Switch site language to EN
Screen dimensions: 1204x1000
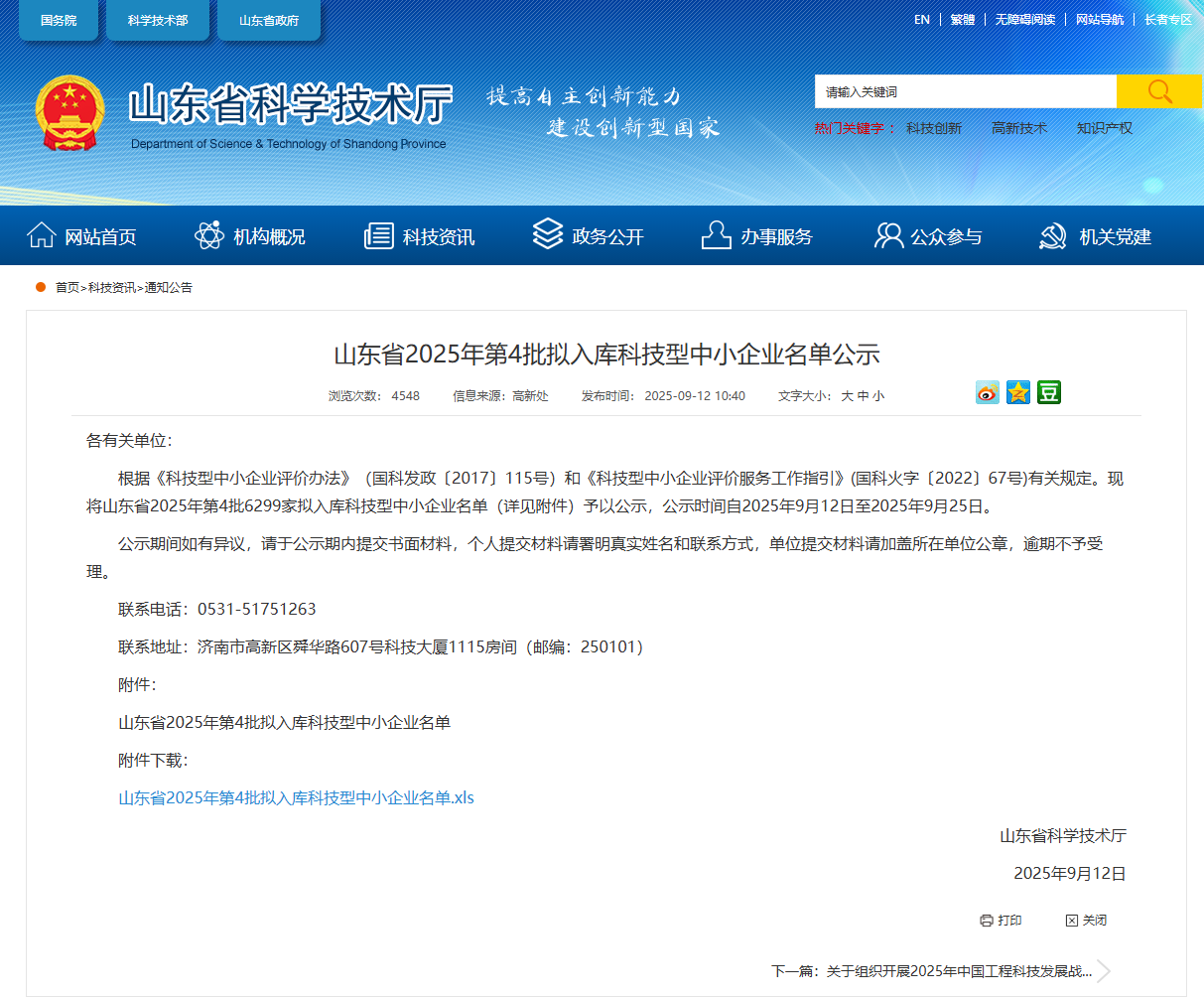tap(922, 20)
